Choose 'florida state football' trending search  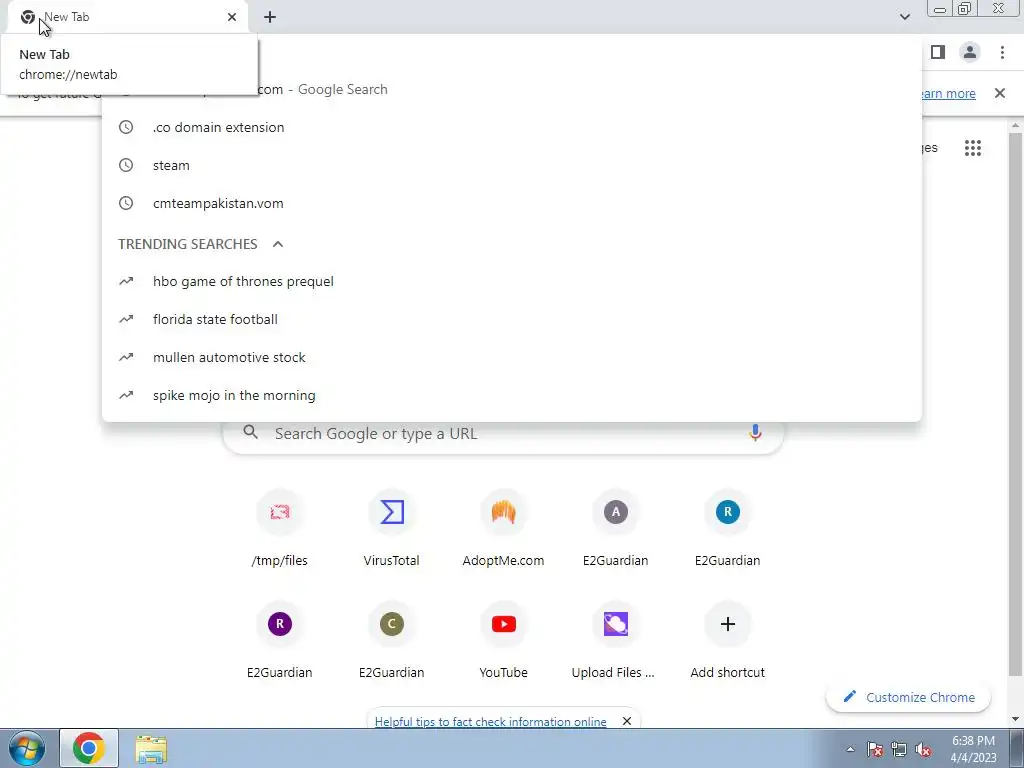pos(512,319)
